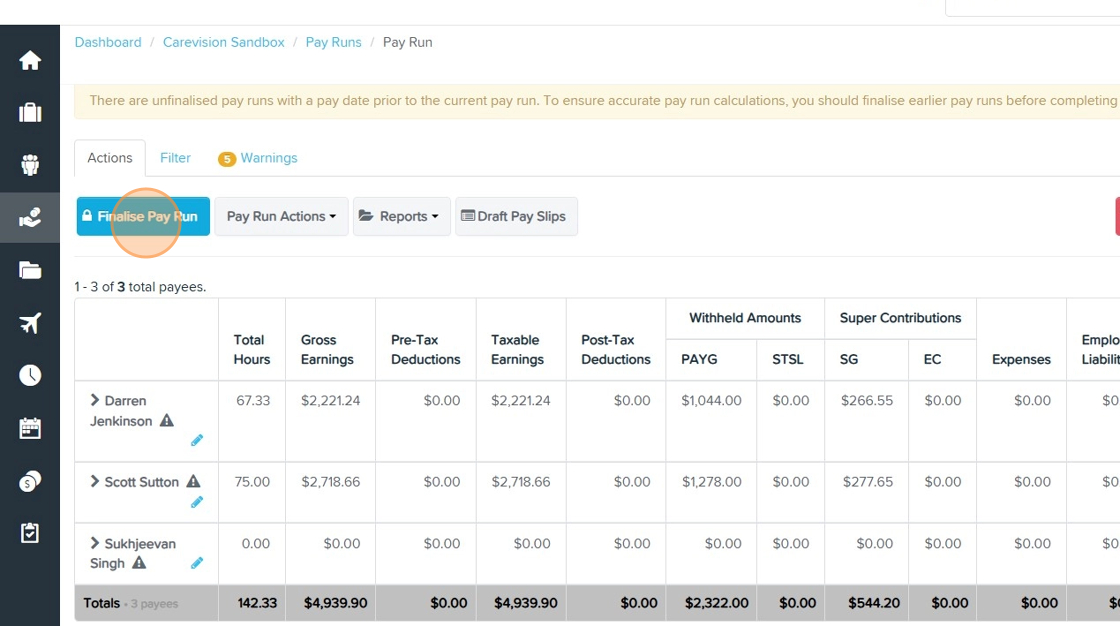
Task: Expand Darren Jenkinson row
Action: click(94, 400)
